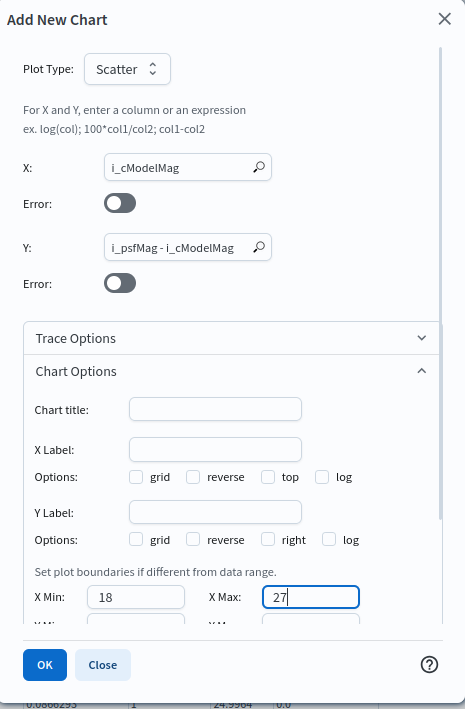Close the Add New Chart dialog
The height and width of the screenshot is (709, 465).
click(x=445, y=19)
